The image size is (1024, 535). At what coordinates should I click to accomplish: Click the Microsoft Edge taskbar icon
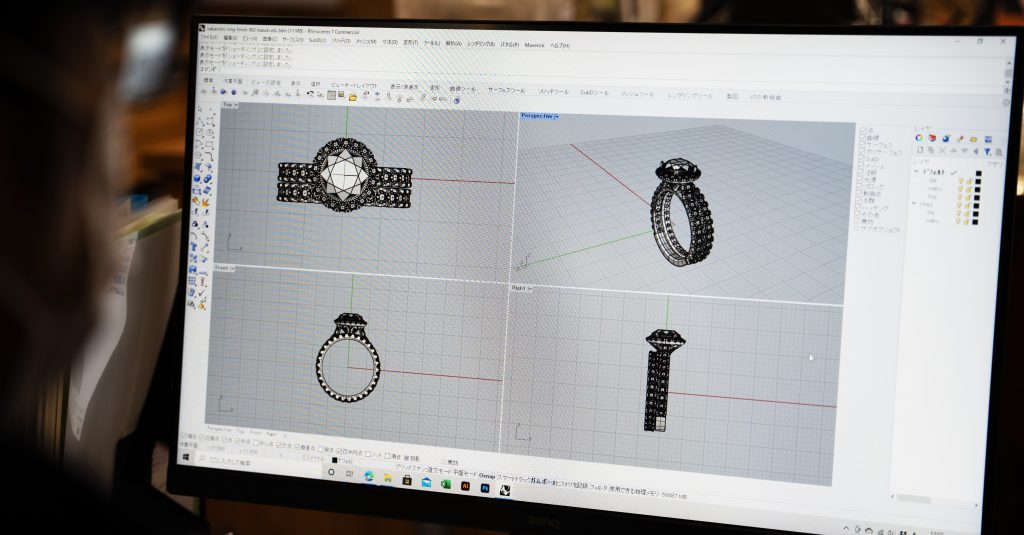(368, 476)
